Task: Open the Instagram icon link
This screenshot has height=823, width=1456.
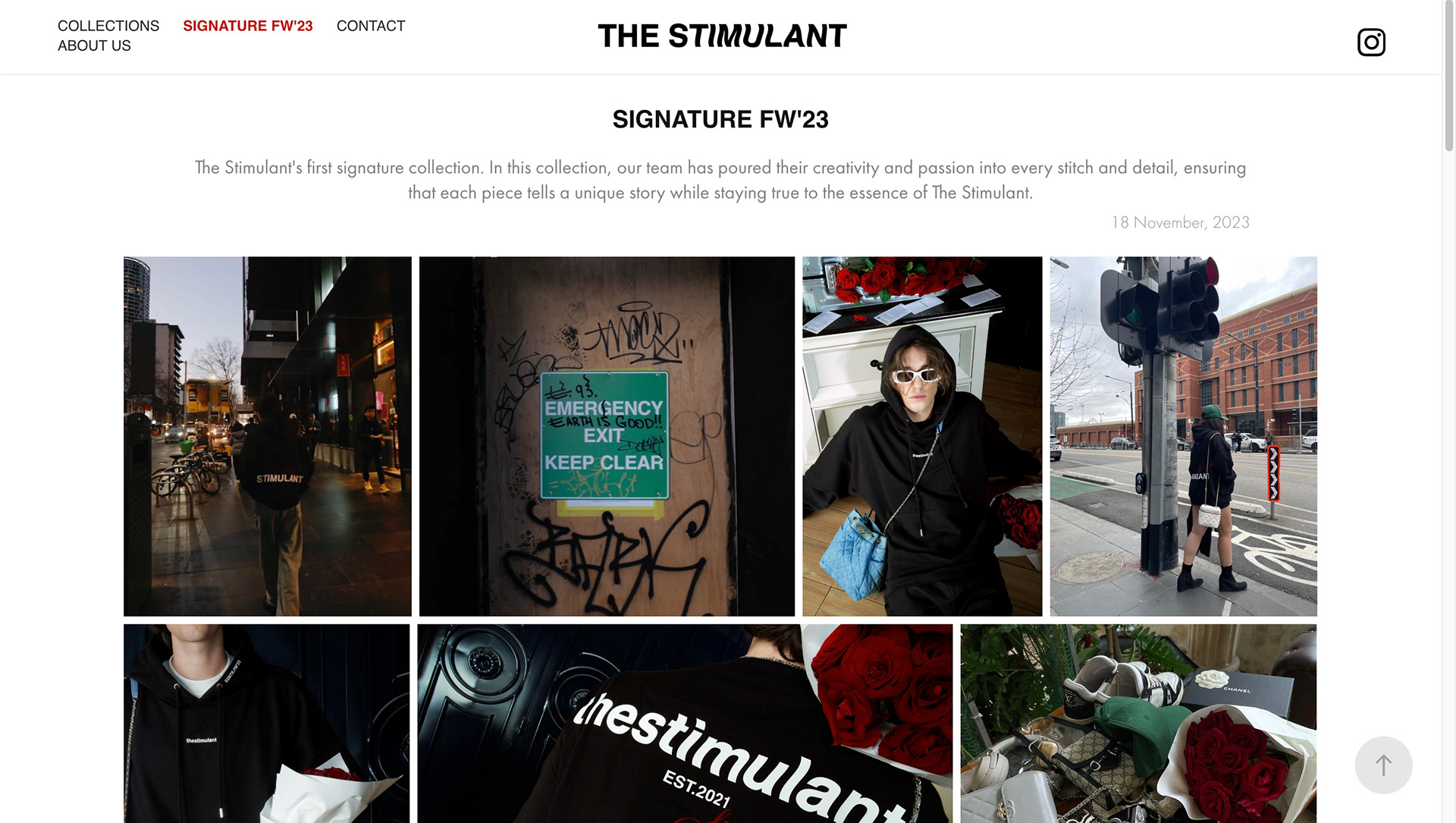Action: 1371,42
